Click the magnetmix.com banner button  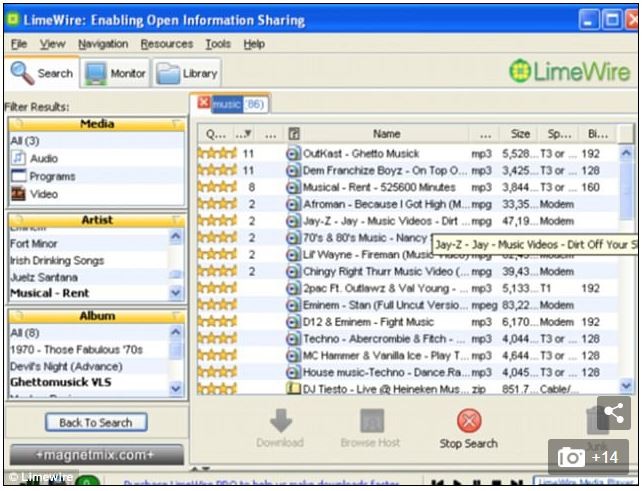point(96,455)
